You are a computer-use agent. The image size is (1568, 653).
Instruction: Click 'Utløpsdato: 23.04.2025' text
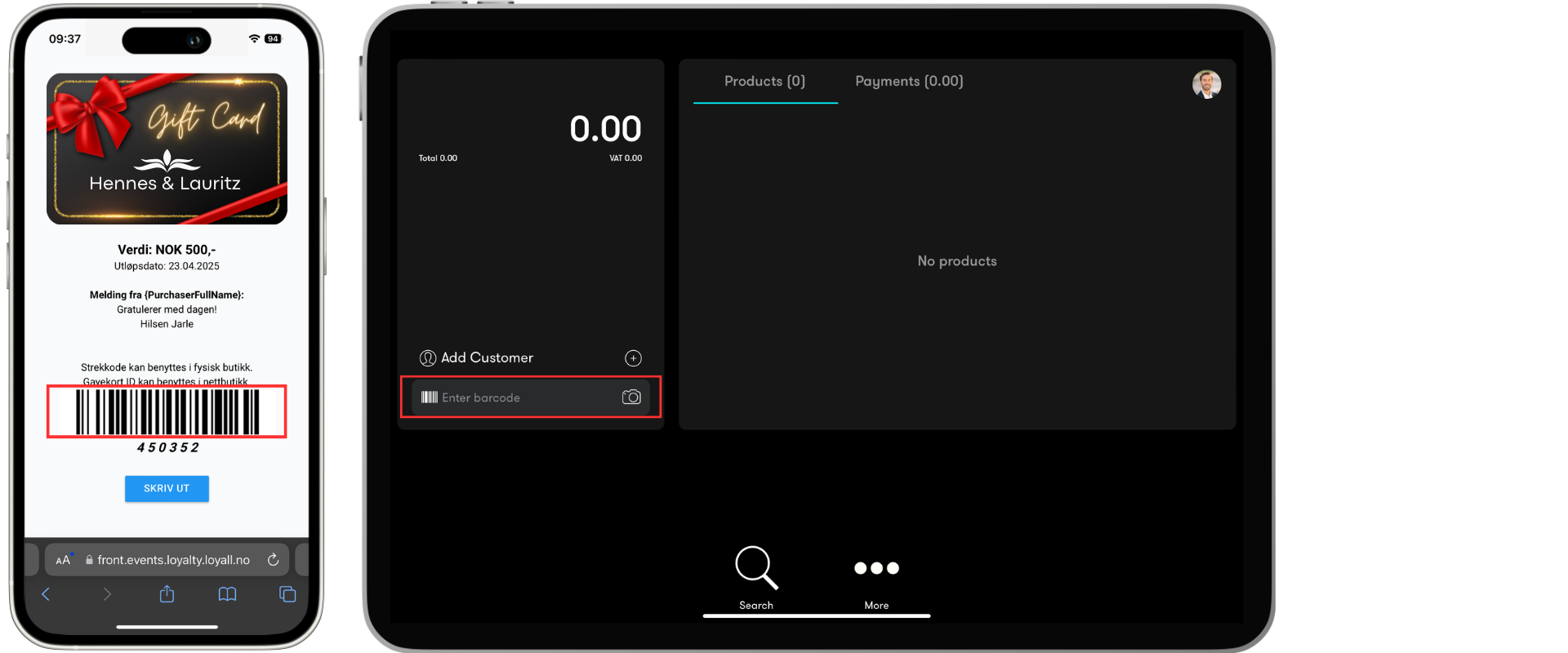[x=167, y=266]
